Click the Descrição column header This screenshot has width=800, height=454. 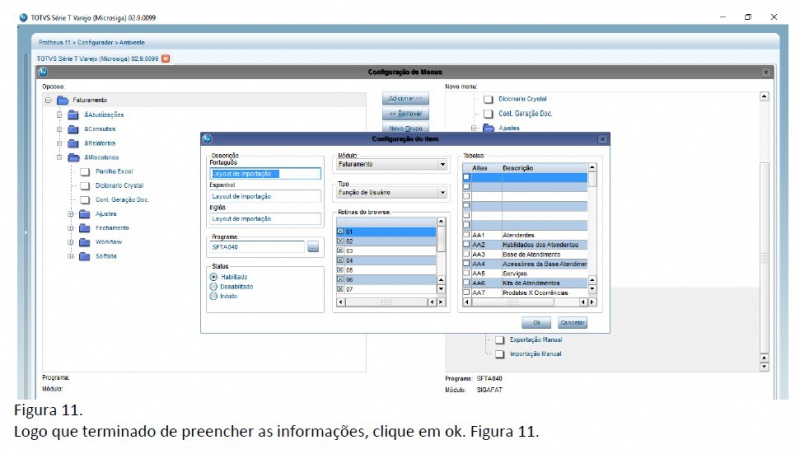pos(518,168)
